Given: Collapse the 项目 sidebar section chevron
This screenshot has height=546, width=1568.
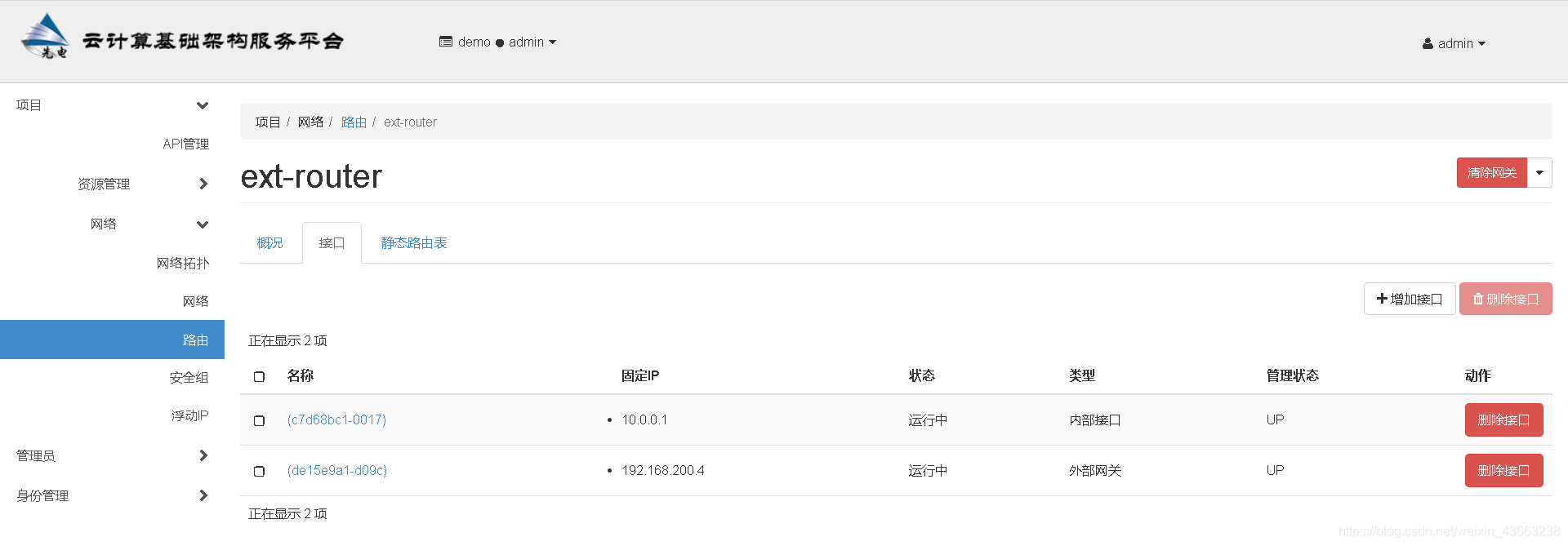Looking at the screenshot, I should [x=203, y=105].
